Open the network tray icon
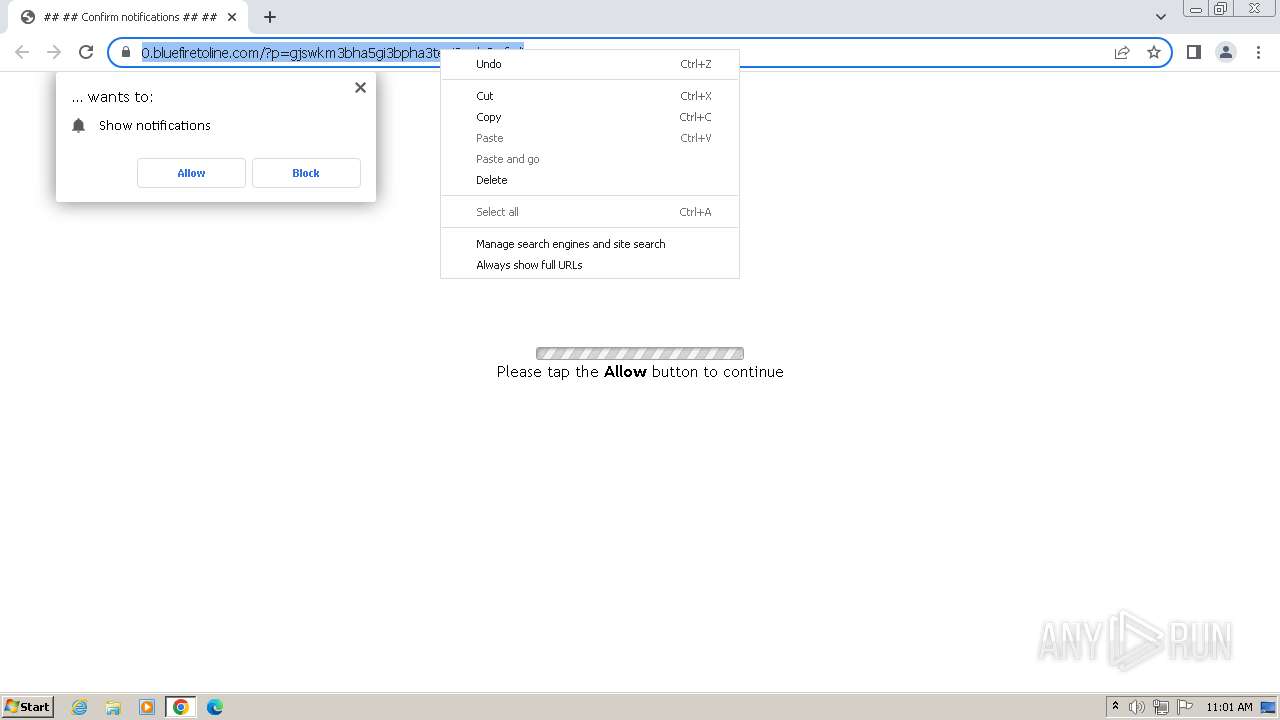The image size is (1280, 720). point(1161,707)
